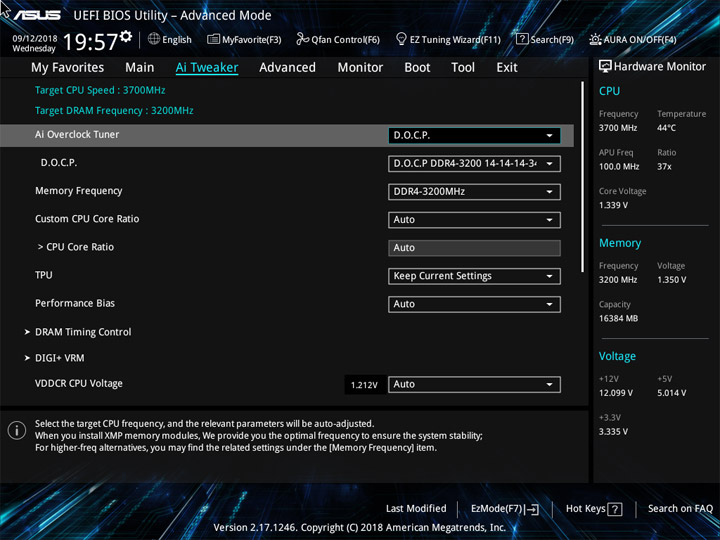Open Ai Overclock Tuner dropdown
This screenshot has height=540, width=720.
474,135
